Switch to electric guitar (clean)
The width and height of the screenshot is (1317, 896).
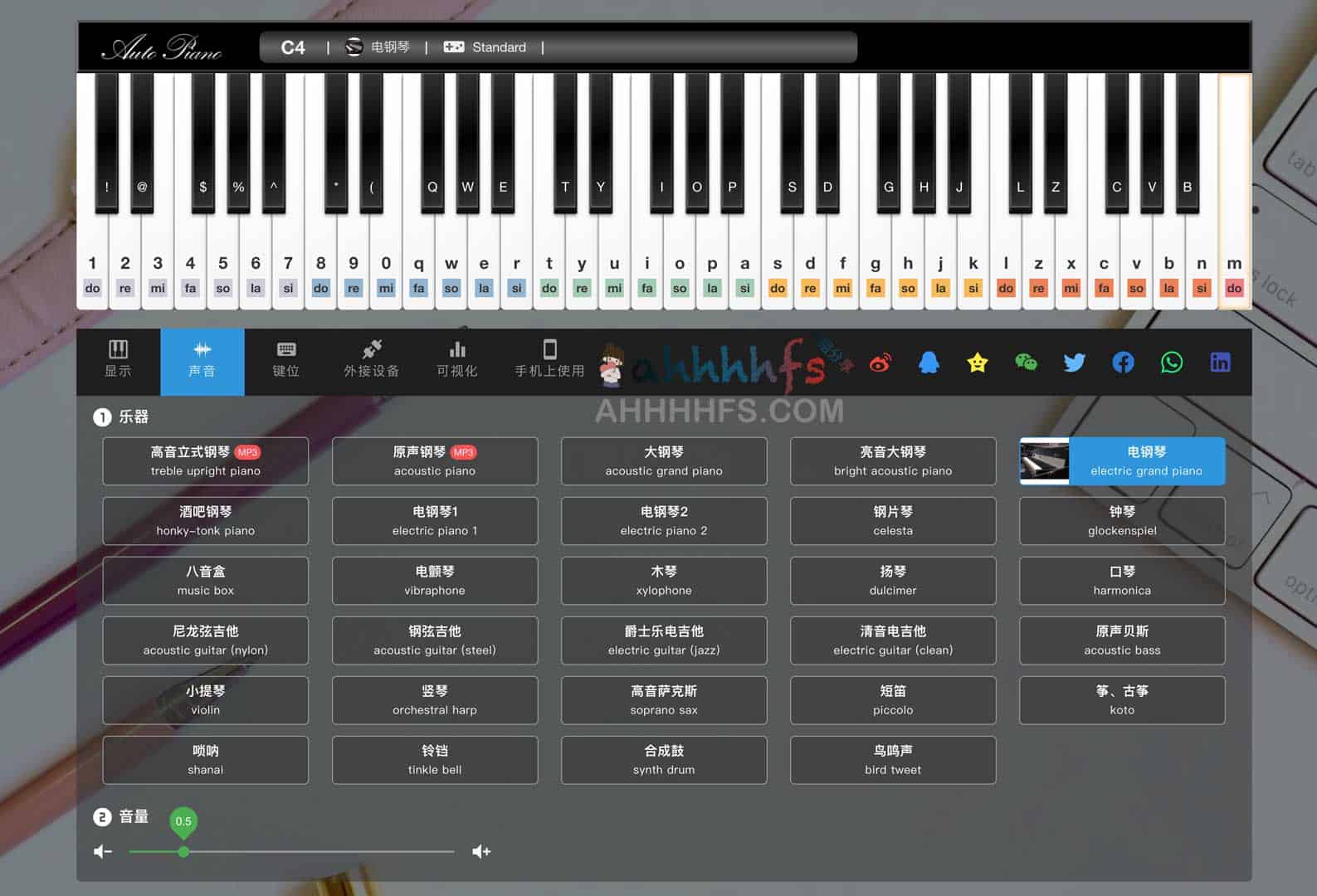click(x=893, y=640)
